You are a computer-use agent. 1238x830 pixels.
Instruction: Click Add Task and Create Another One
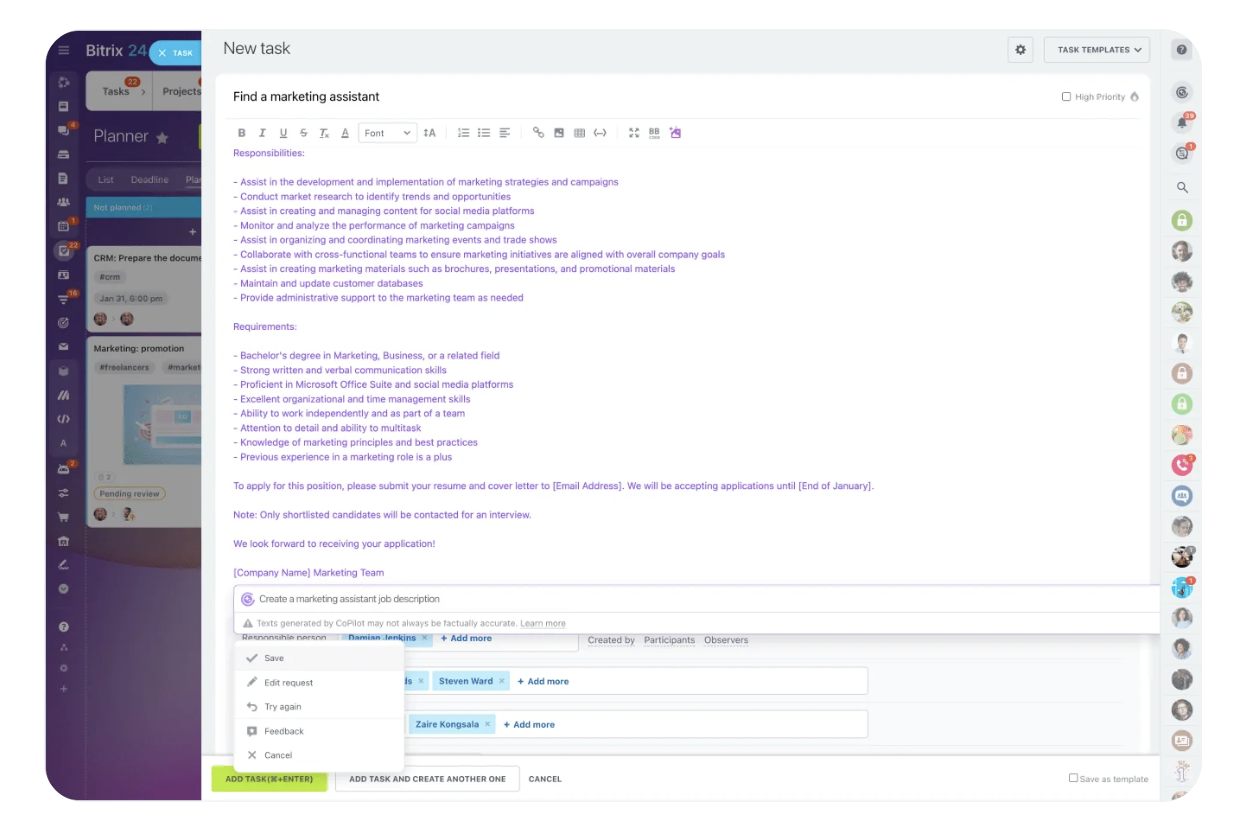tap(427, 779)
